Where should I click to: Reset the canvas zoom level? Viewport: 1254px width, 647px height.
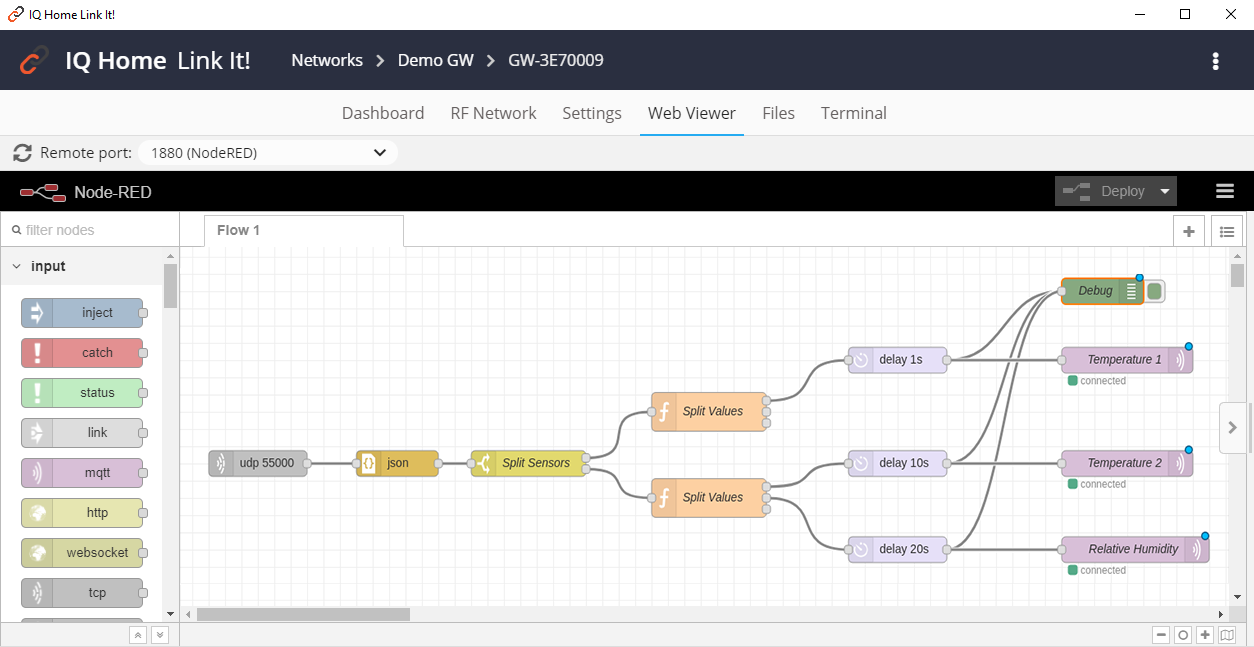click(x=1183, y=635)
